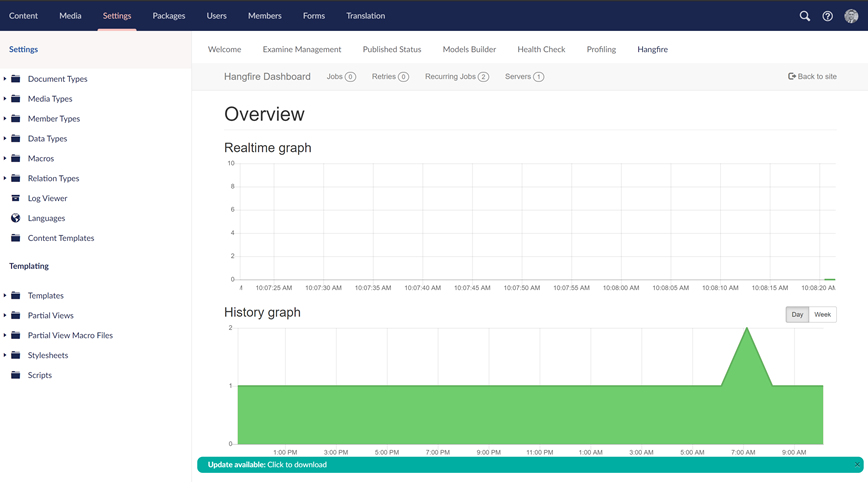Viewport: 868px width, 482px height.
Task: Click the Macros folder icon
Action: pyautogui.click(x=16, y=158)
